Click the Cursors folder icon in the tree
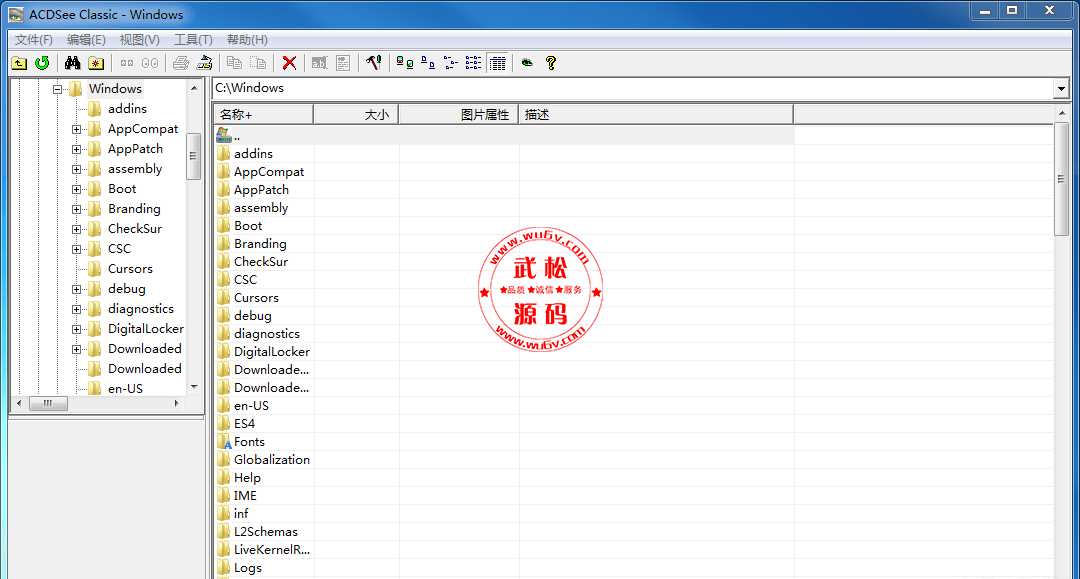Viewport: 1080px width, 579px height. coord(94,269)
